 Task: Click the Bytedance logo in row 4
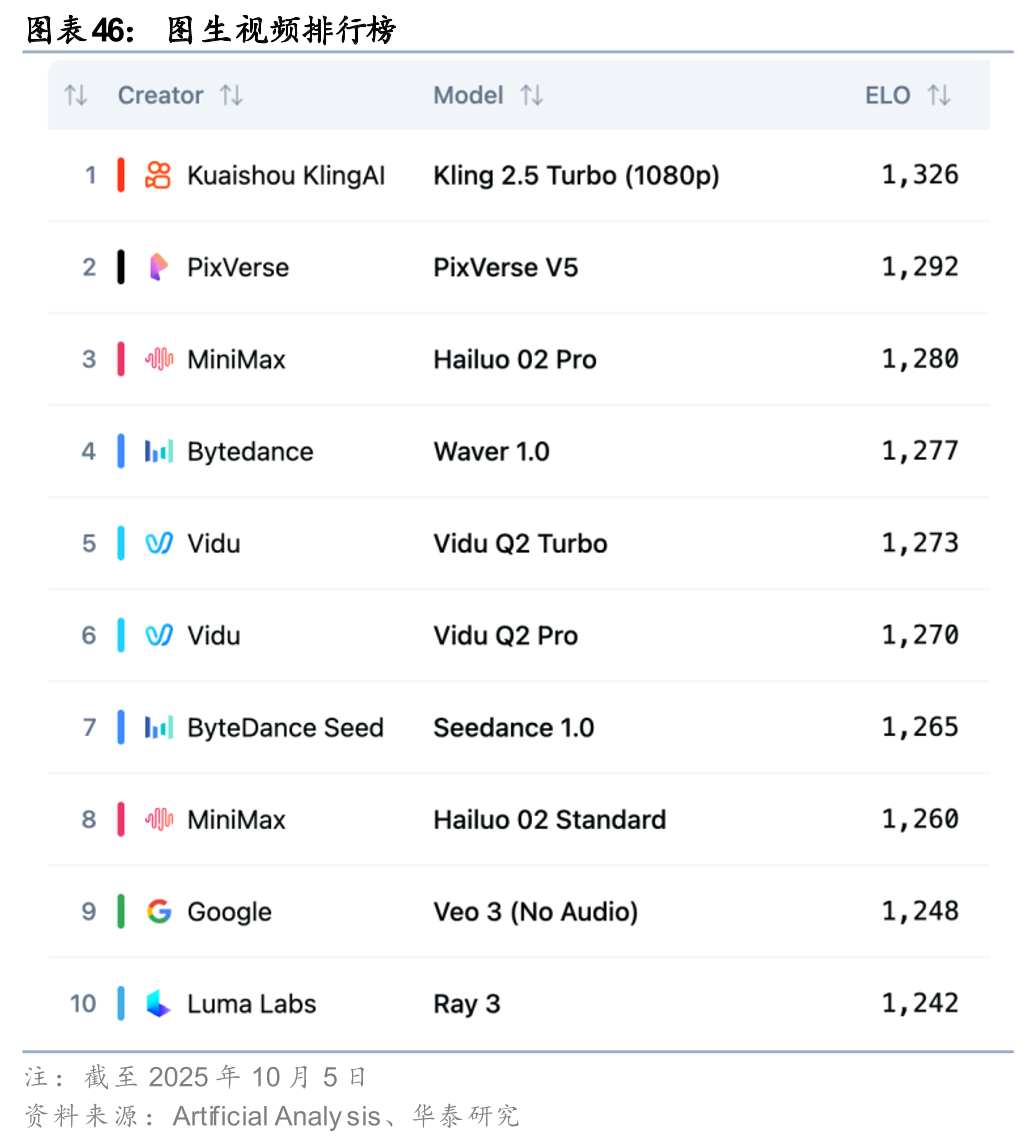158,451
